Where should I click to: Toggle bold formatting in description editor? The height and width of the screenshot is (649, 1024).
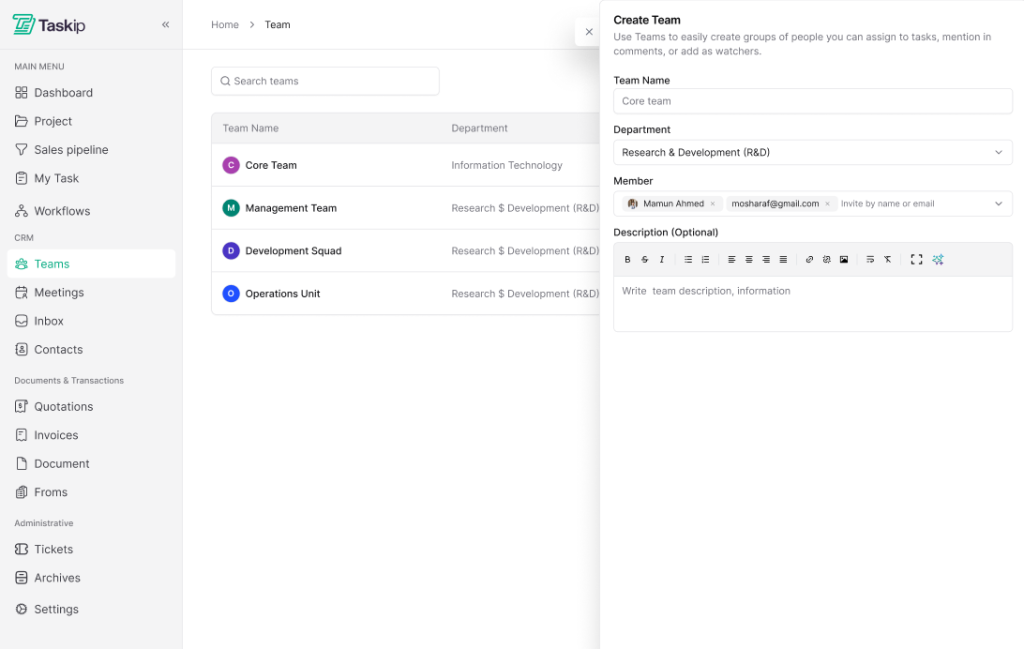pyautogui.click(x=628, y=260)
